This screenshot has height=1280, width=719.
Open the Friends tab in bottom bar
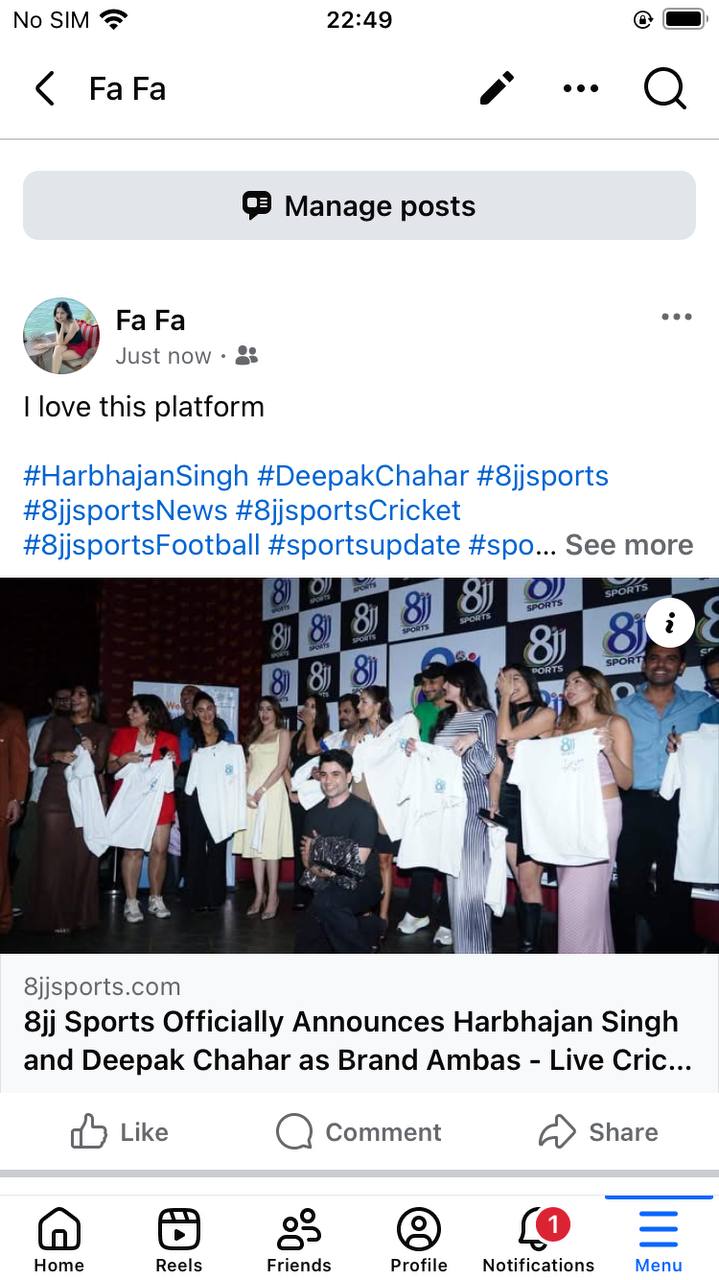(299, 1240)
